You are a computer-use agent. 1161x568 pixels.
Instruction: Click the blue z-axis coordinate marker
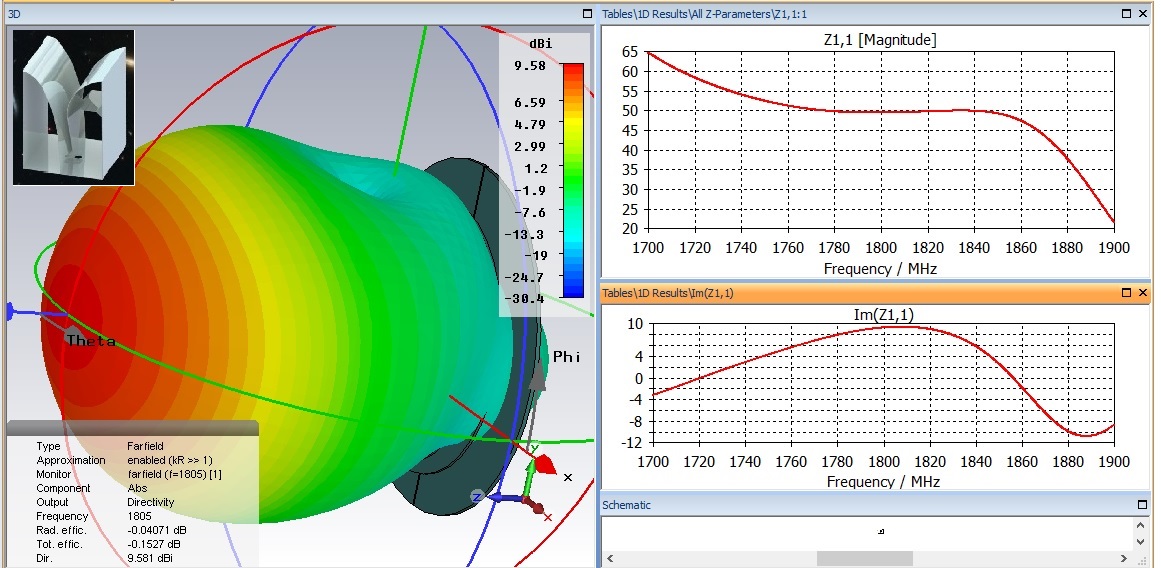pyautogui.click(x=478, y=496)
